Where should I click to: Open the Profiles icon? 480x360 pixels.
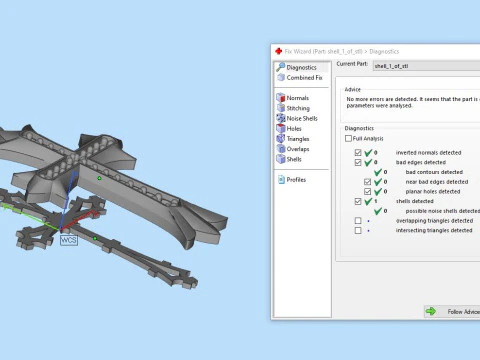[281, 179]
